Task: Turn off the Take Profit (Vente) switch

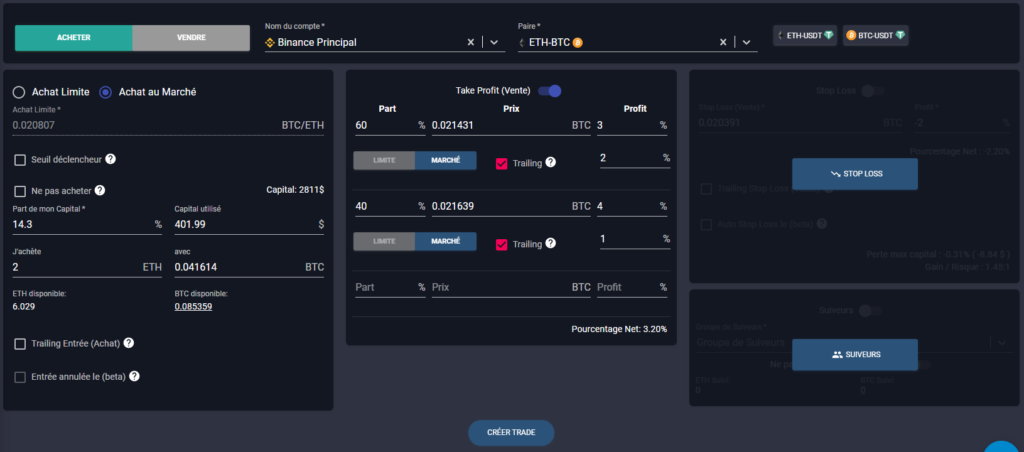Action: (x=550, y=91)
